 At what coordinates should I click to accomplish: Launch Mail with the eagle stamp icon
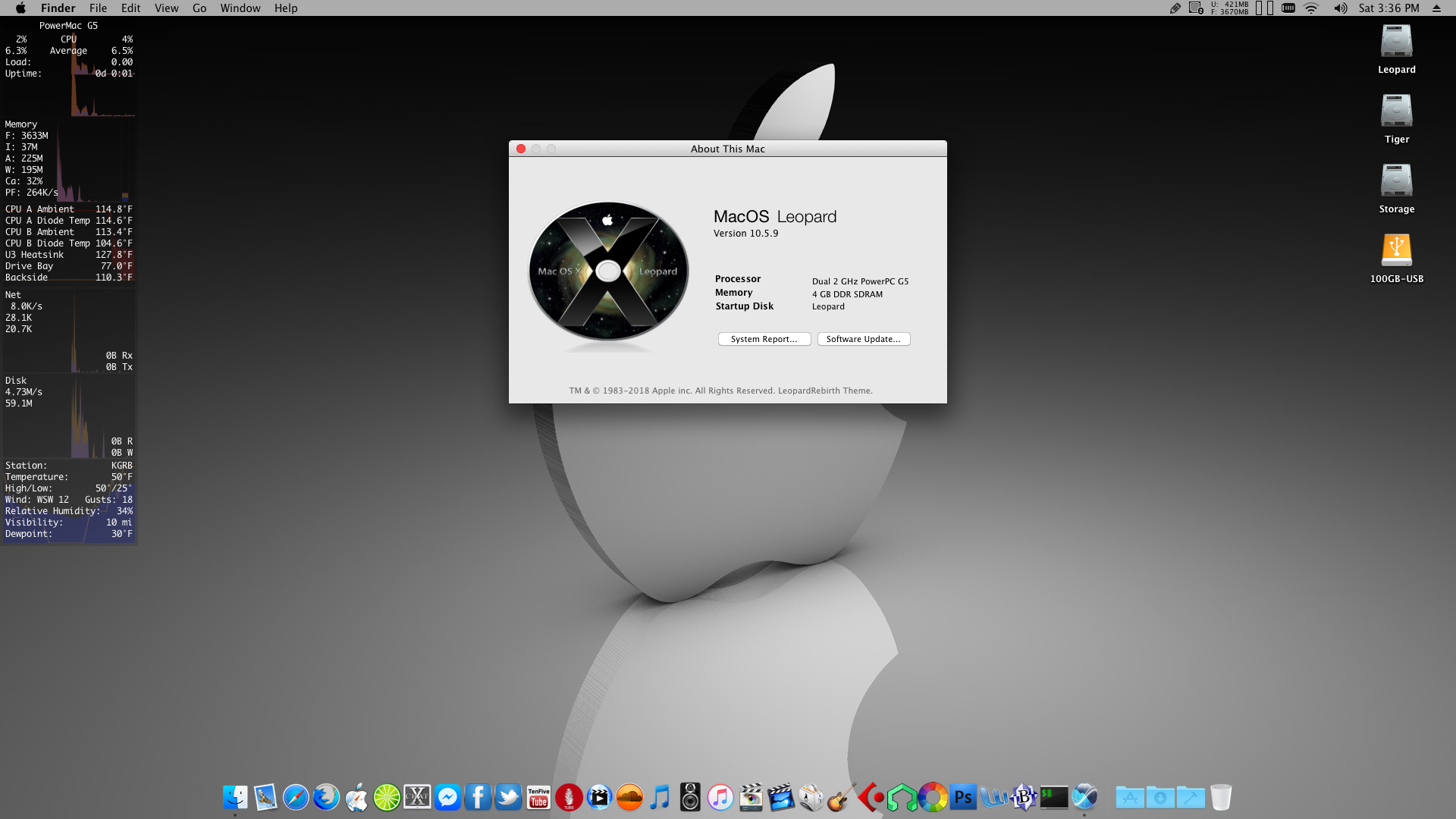pos(265,797)
